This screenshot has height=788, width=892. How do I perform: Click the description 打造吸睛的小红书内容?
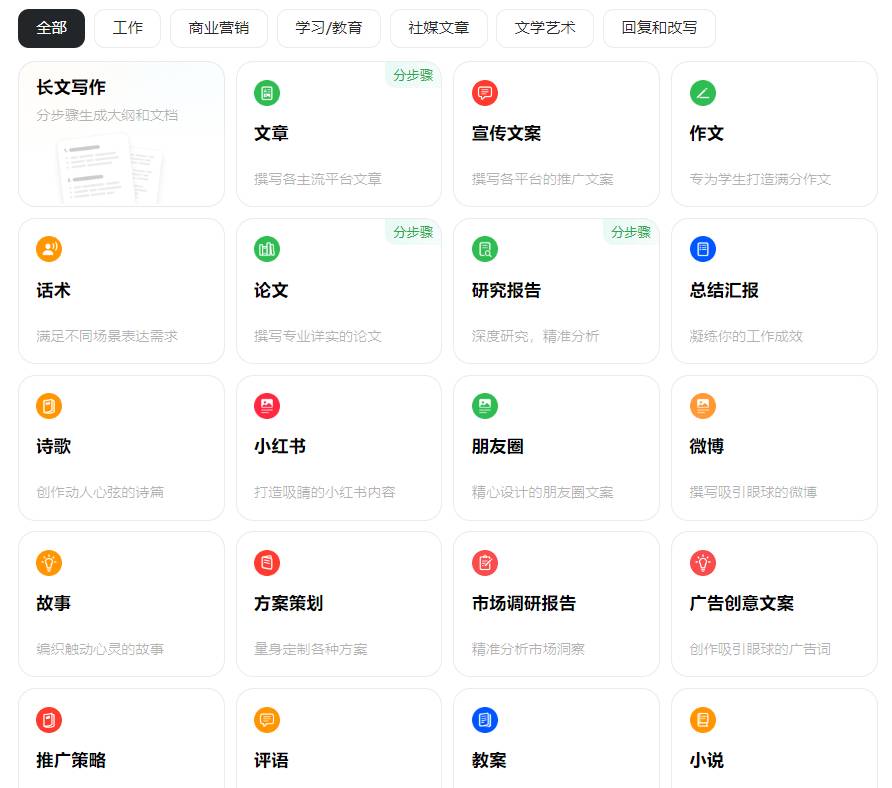click(324, 492)
